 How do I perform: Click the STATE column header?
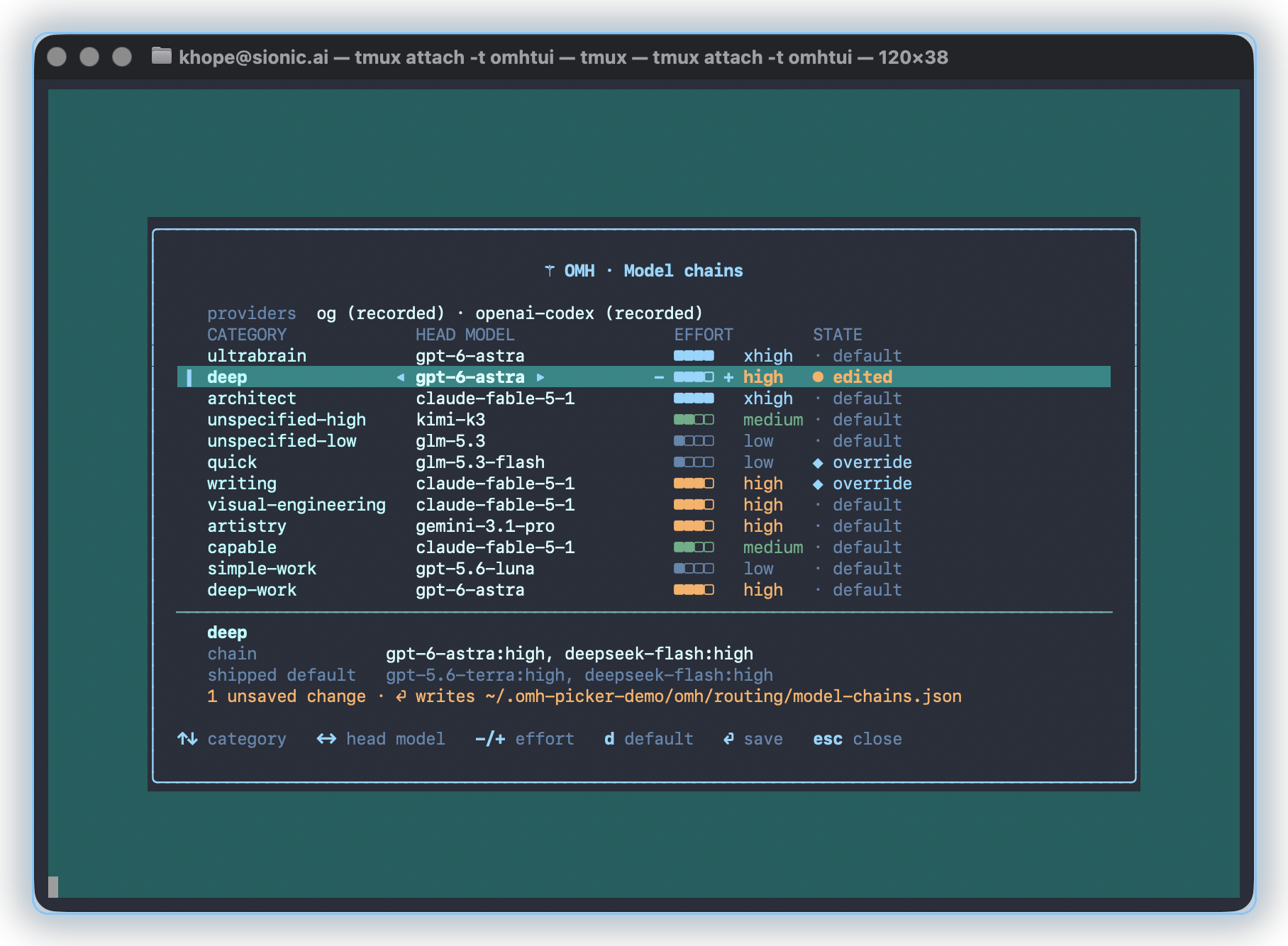(838, 335)
